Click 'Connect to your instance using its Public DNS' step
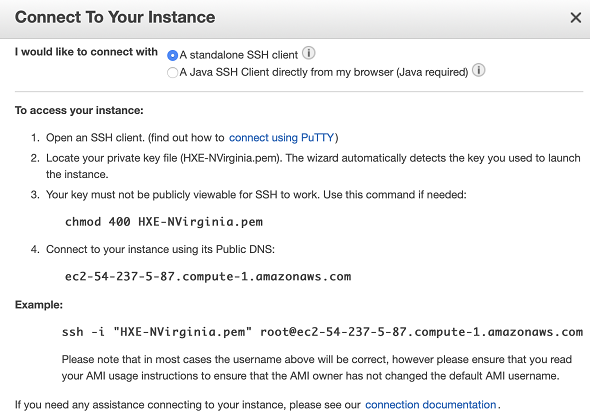Image resolution: width=590 pixels, height=417 pixels. [160, 250]
